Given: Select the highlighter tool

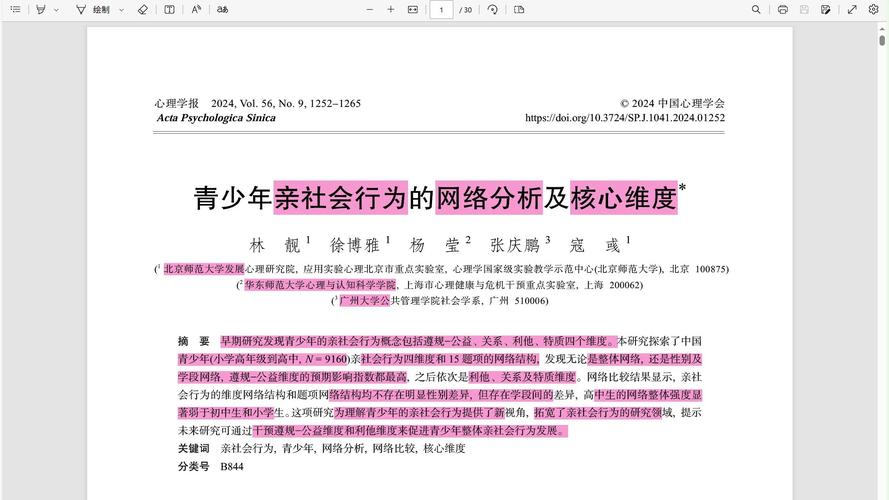Looking at the screenshot, I should click(41, 10).
